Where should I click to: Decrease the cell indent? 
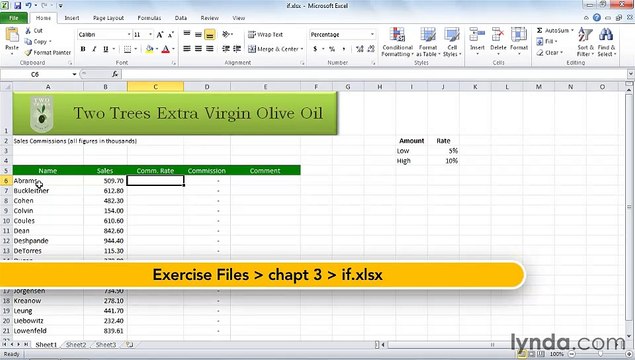226,49
